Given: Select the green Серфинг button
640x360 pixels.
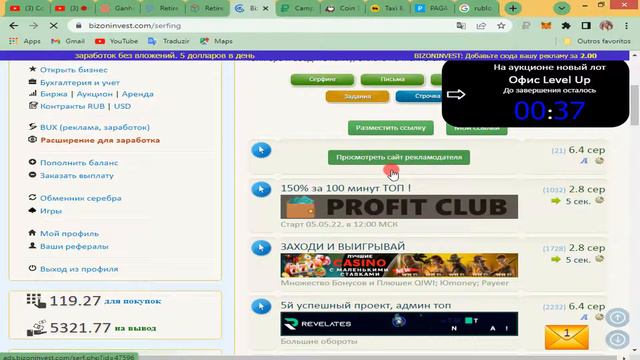Looking at the screenshot, I should (322, 79).
